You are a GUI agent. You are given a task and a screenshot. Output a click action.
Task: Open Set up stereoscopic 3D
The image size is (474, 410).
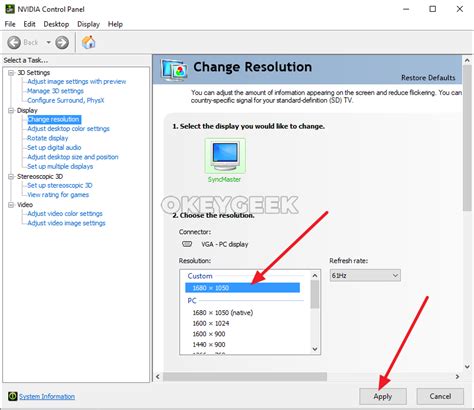click(60, 185)
